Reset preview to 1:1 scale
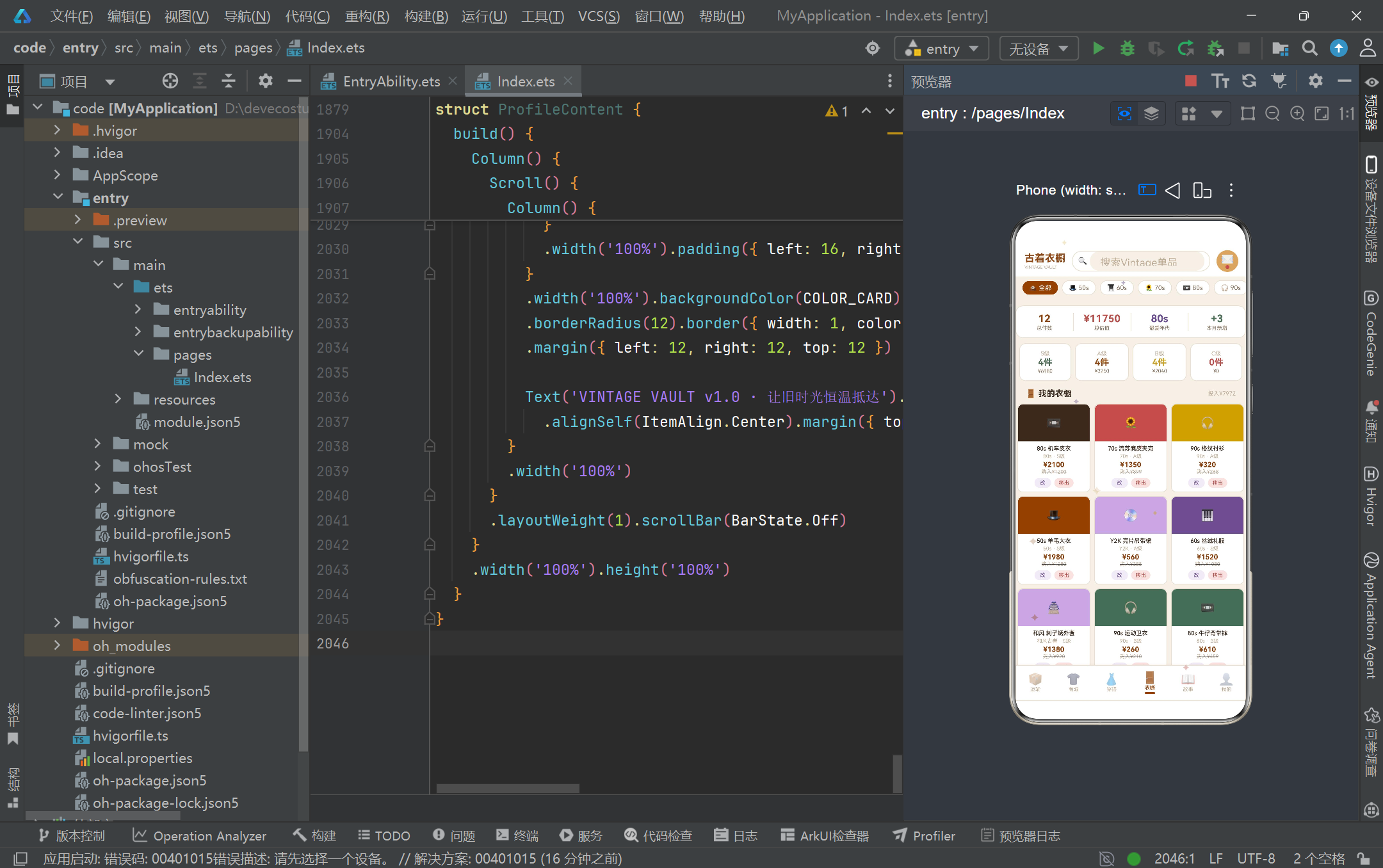Screen dimensions: 1383x868 tap(1347, 113)
